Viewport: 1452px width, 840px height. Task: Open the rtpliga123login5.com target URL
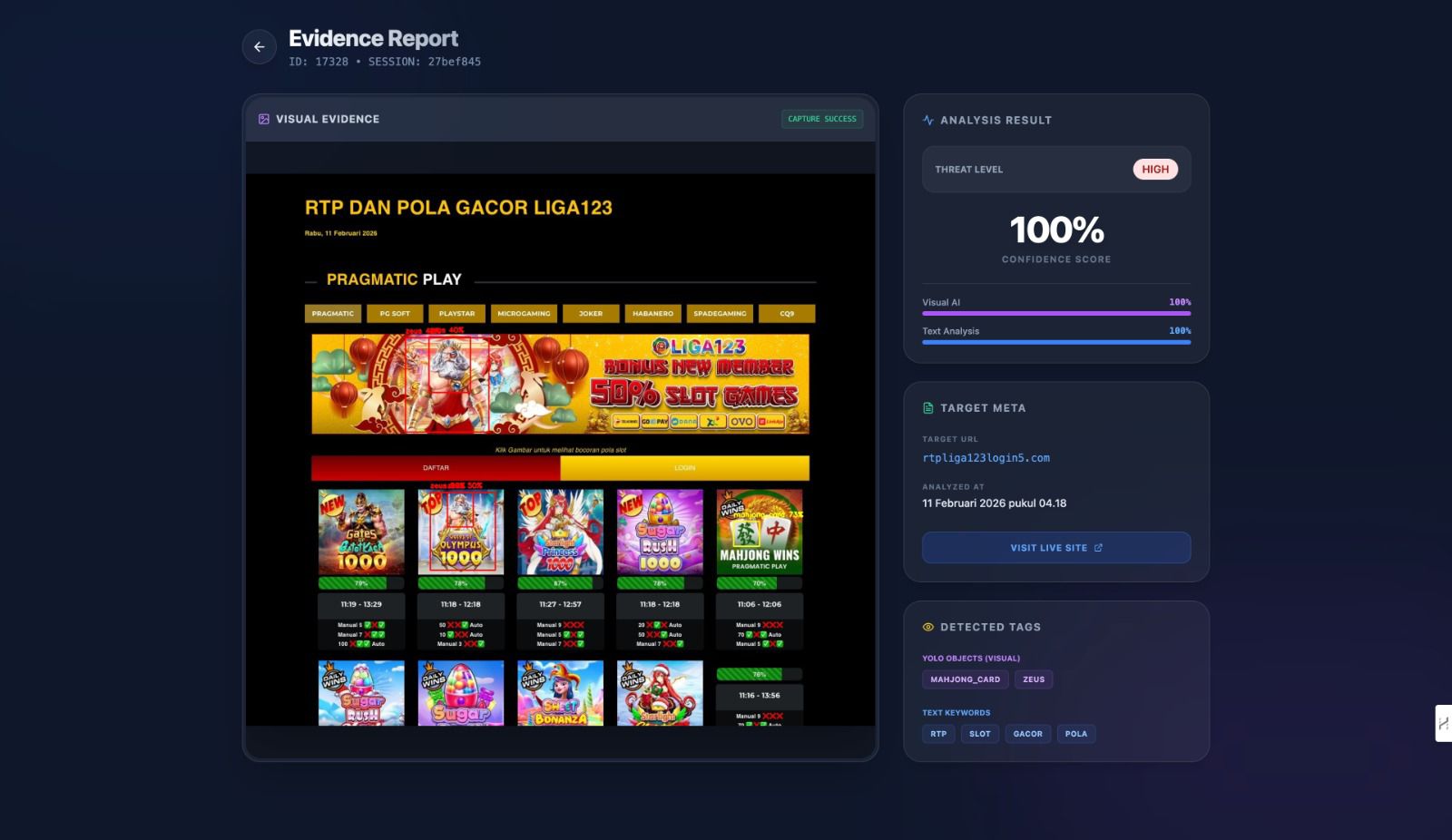(986, 458)
